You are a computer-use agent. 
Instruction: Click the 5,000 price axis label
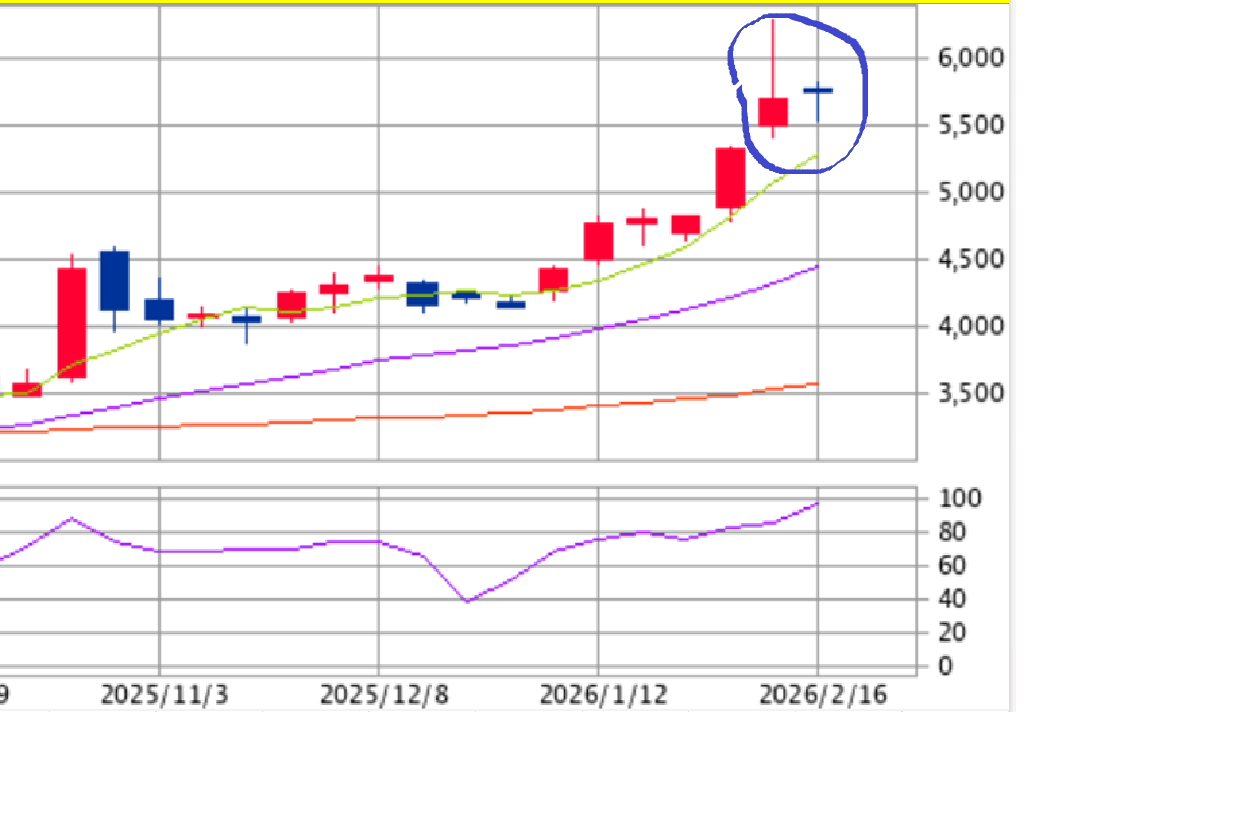point(970,192)
